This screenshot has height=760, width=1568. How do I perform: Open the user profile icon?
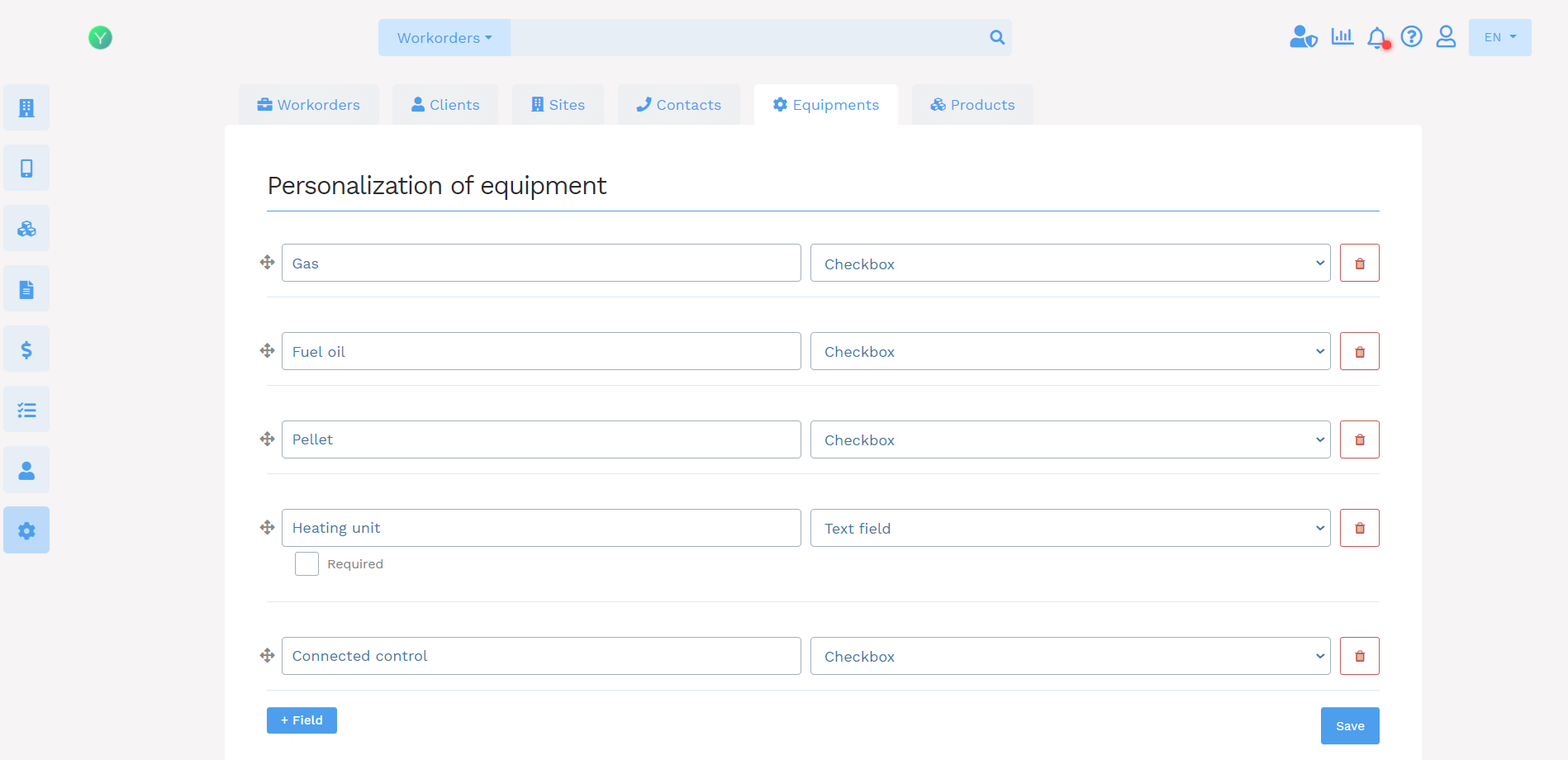pos(1446,36)
